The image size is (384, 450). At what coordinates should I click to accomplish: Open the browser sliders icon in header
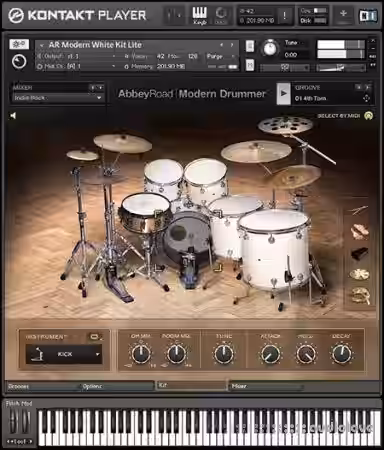(x=174, y=15)
